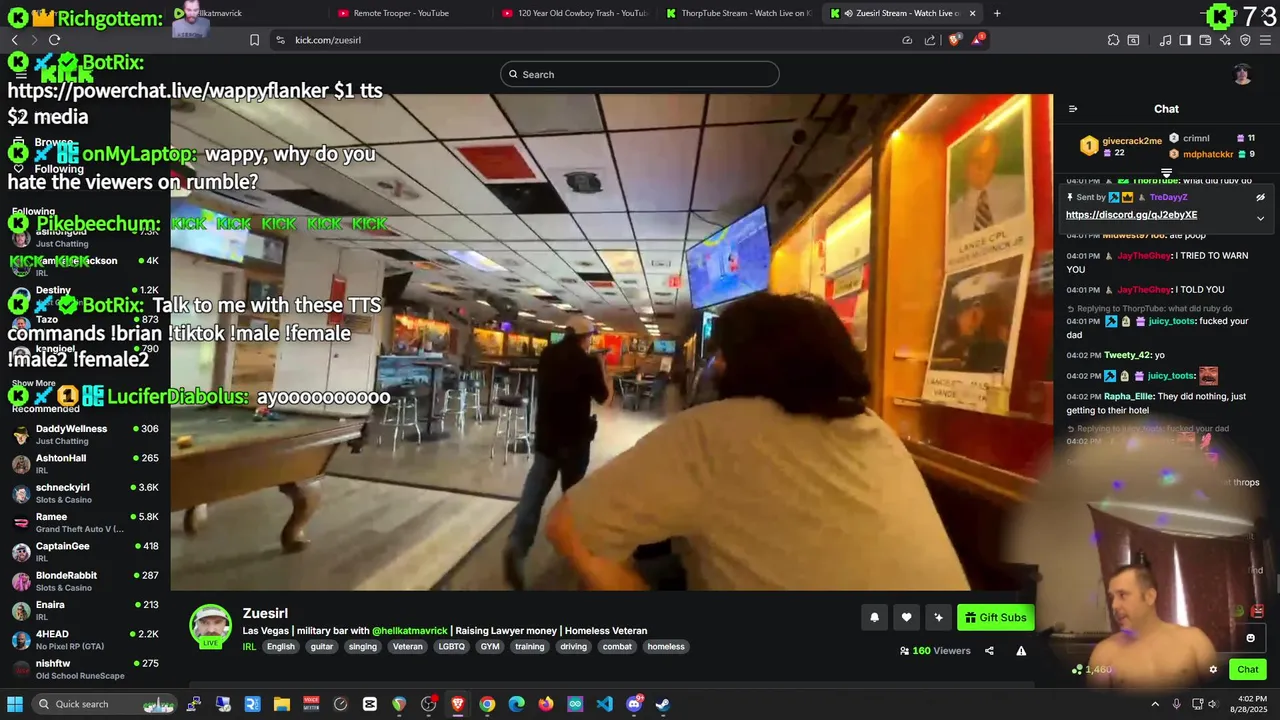Open Firefox from the taskbar

point(545,704)
